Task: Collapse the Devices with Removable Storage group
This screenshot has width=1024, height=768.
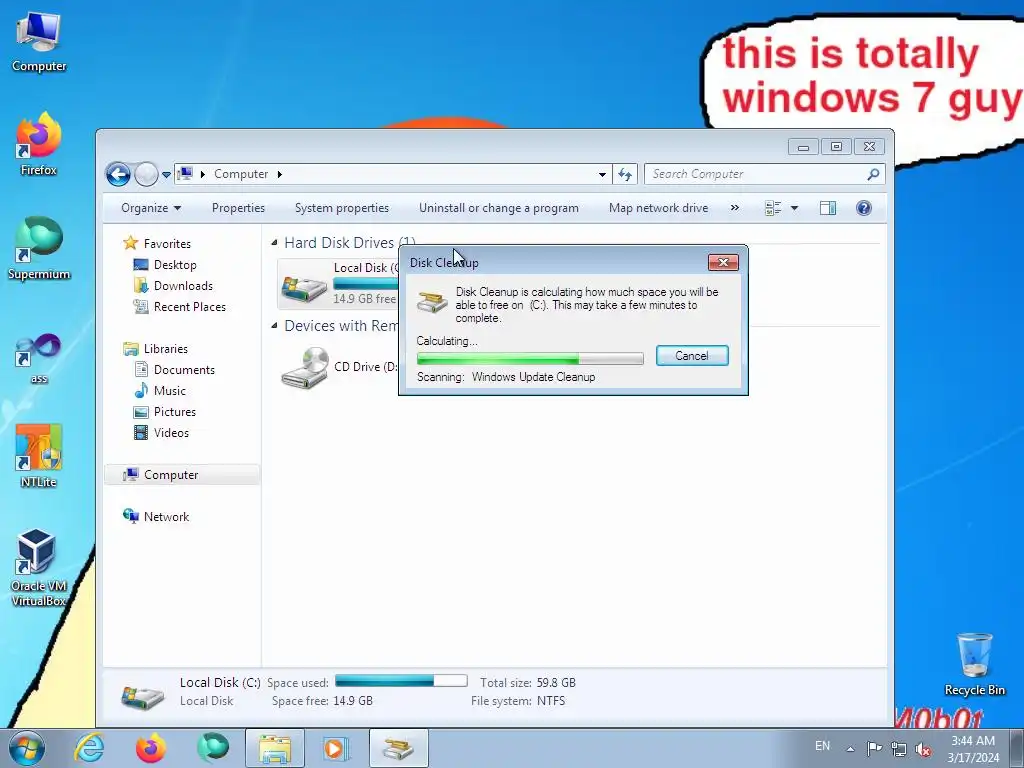Action: pos(274,325)
